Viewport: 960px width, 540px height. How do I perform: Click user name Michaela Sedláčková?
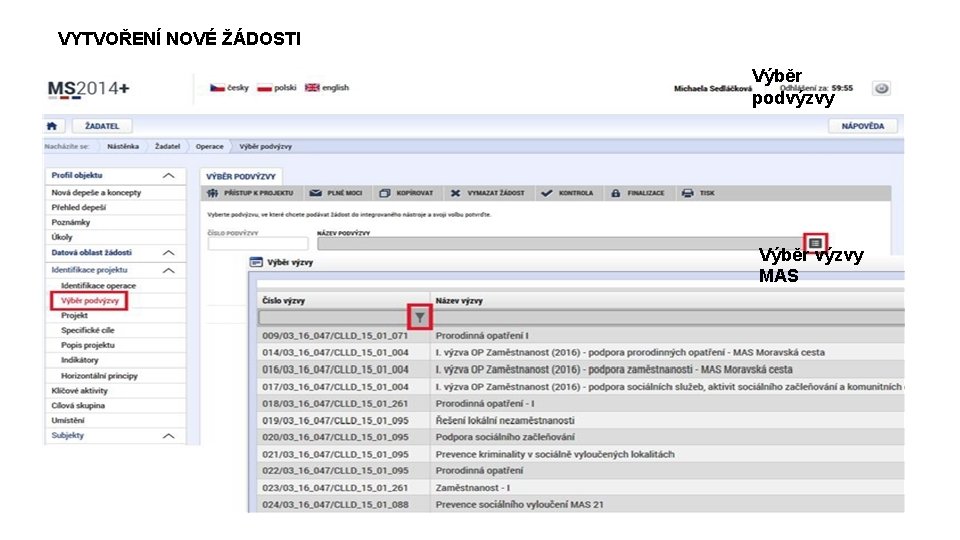click(713, 88)
